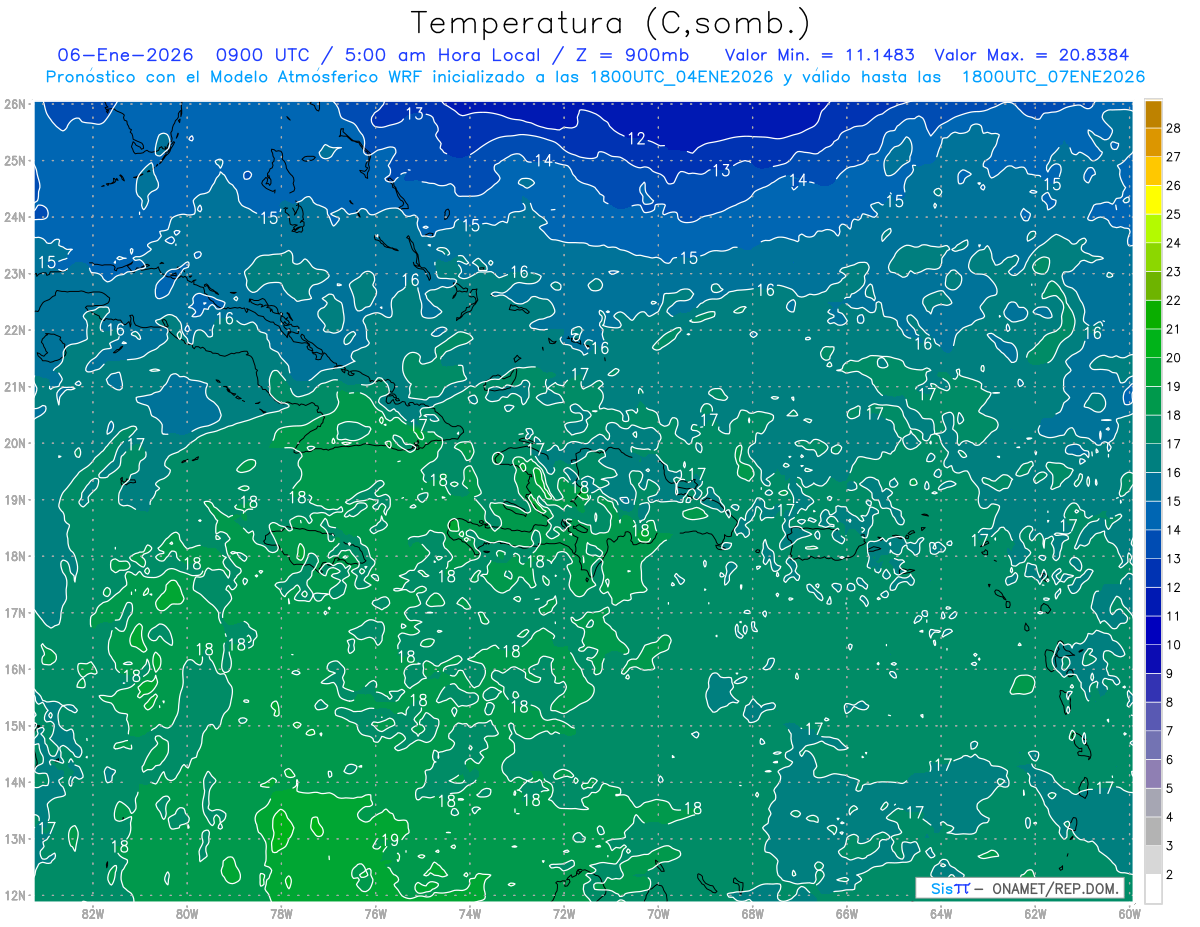Click the "20N" latitude axis label
This screenshot has height=927, width=1200.
[x=14, y=442]
